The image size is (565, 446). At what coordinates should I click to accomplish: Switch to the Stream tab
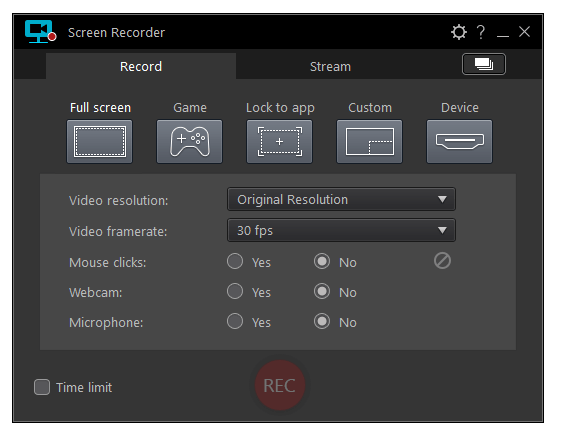click(330, 66)
